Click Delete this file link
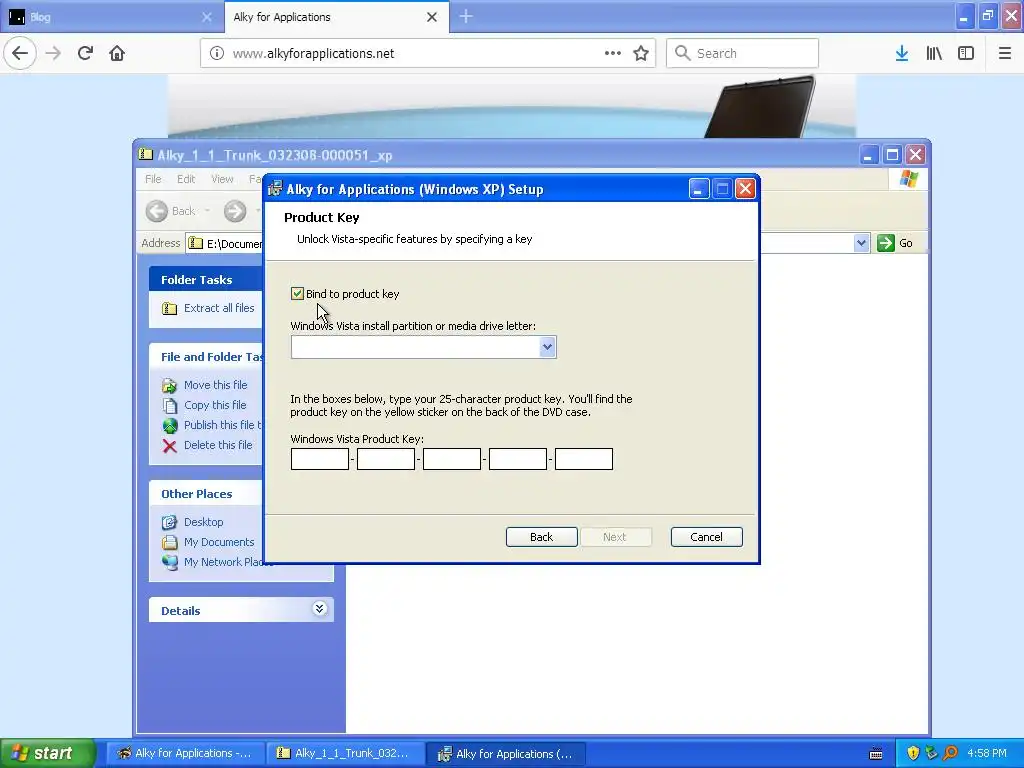1024x768 pixels. point(217,445)
